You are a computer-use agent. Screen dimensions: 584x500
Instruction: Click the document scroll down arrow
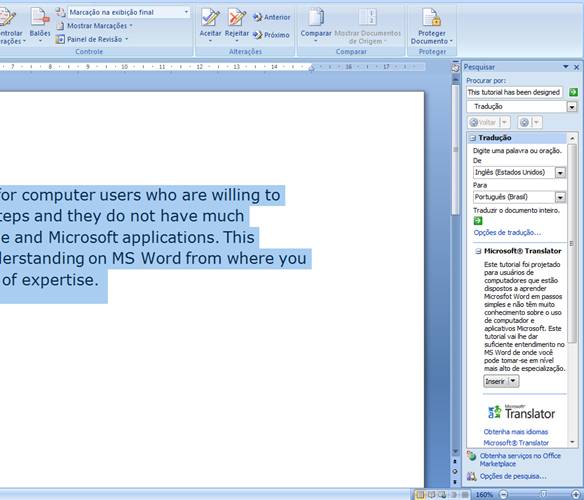coord(455,452)
